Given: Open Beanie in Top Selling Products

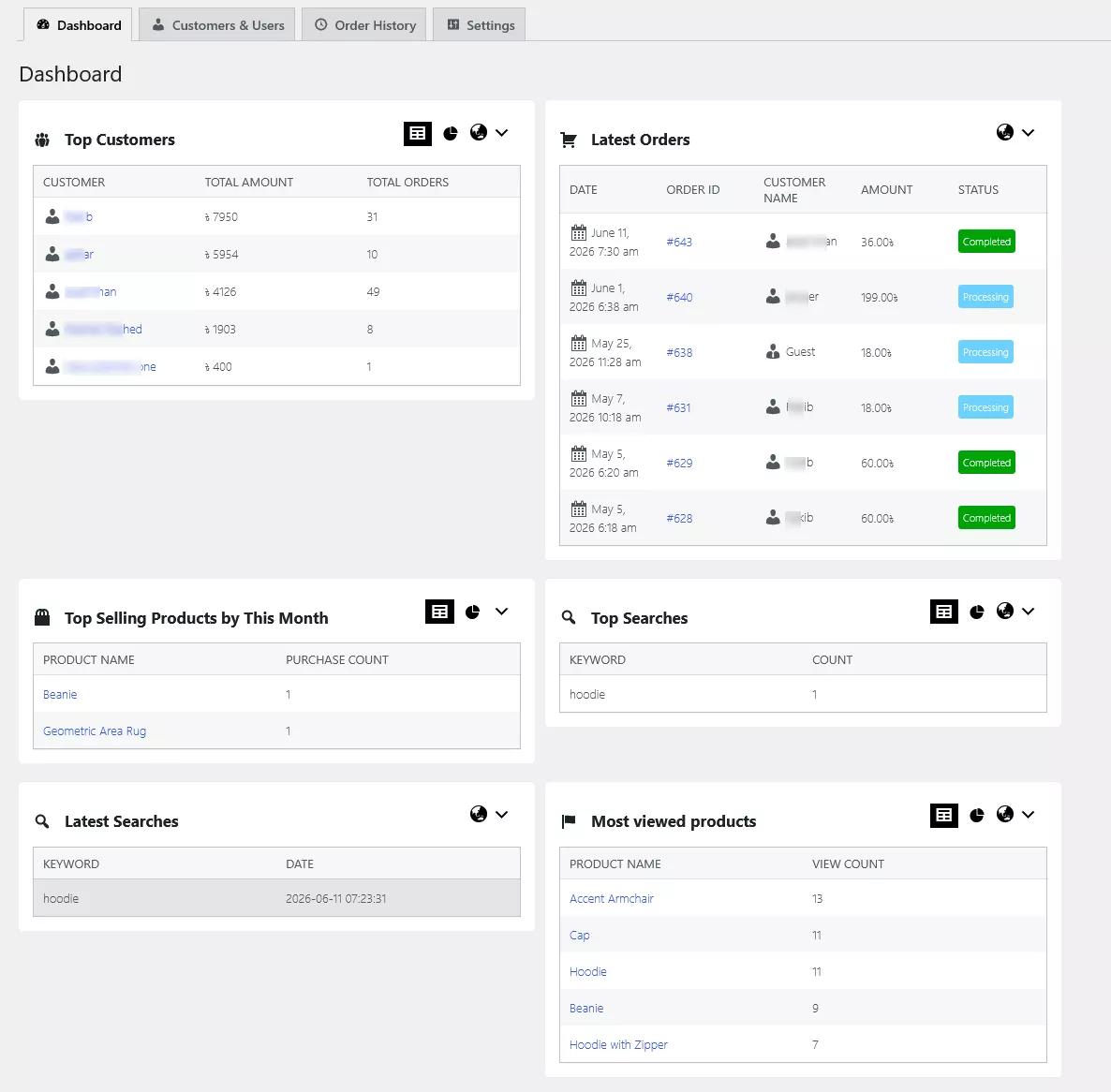Looking at the screenshot, I should pos(60,695).
